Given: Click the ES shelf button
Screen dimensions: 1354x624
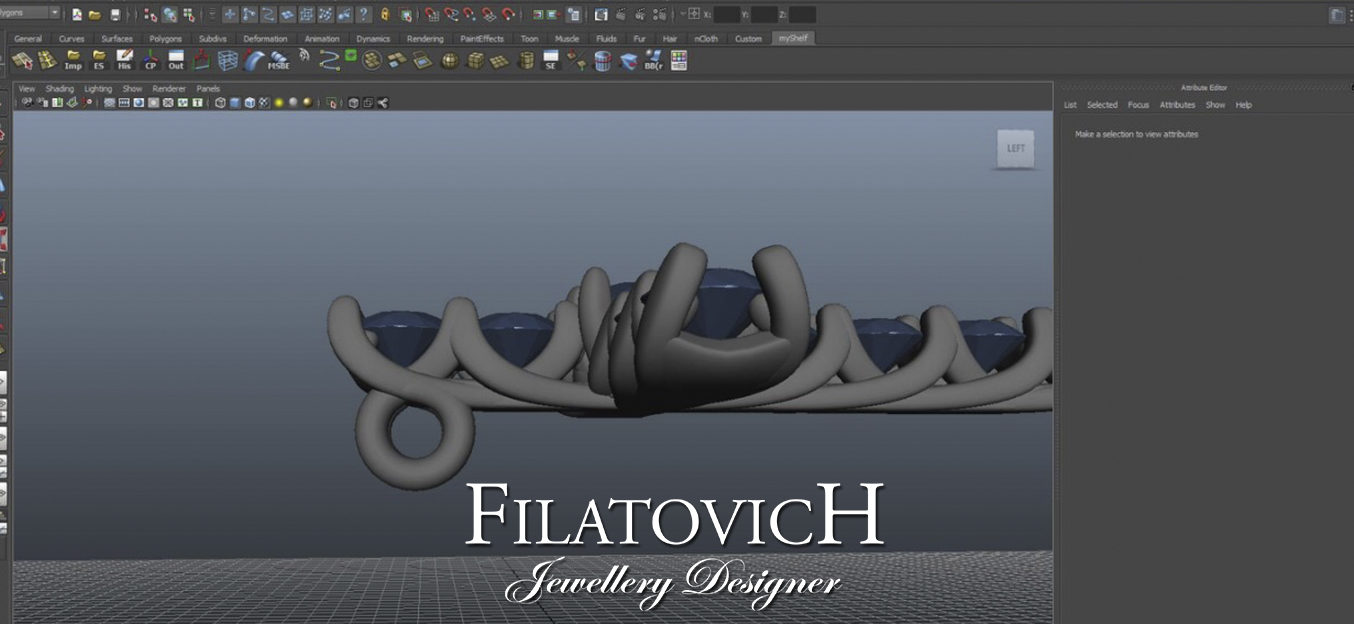Looking at the screenshot, I should coord(98,61).
